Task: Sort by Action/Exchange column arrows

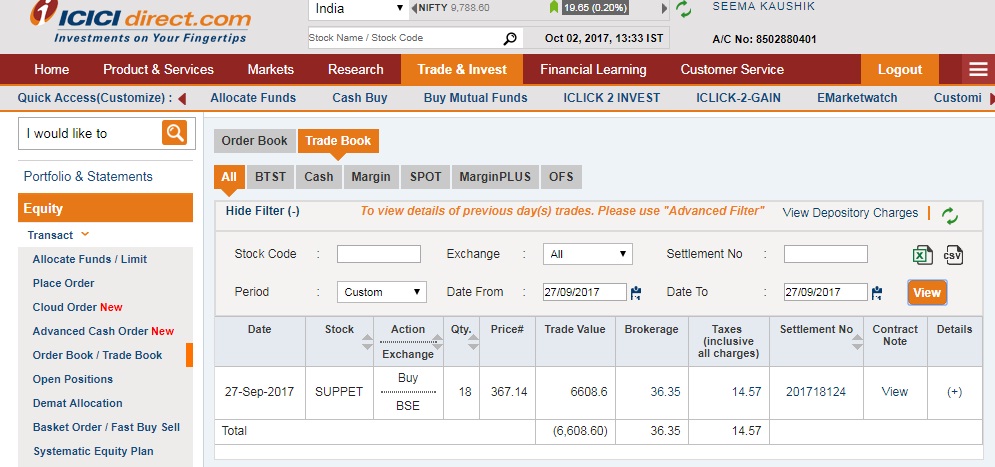Action: (437, 342)
